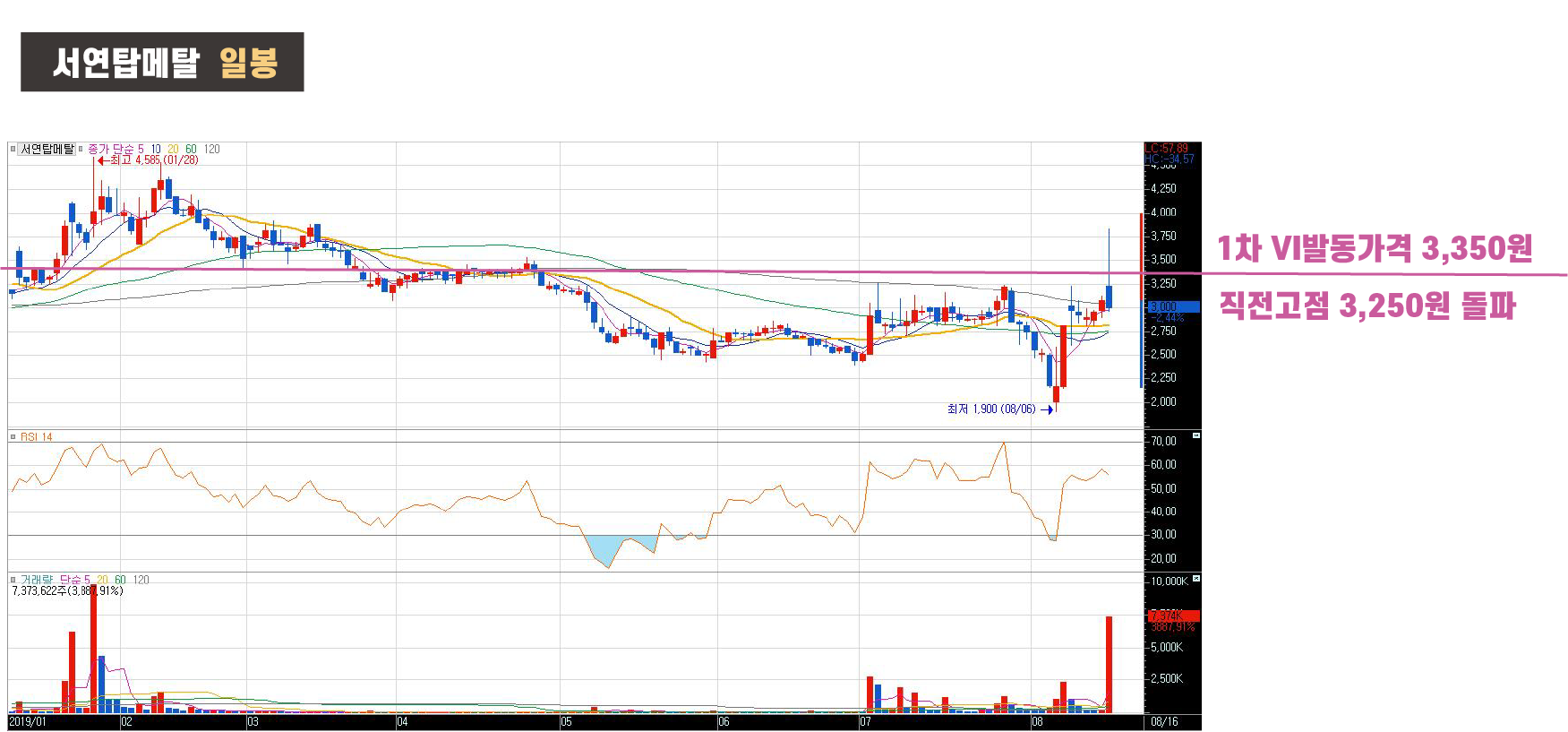
Task: Click the 08/16 date at axis end
Action: point(1164,722)
